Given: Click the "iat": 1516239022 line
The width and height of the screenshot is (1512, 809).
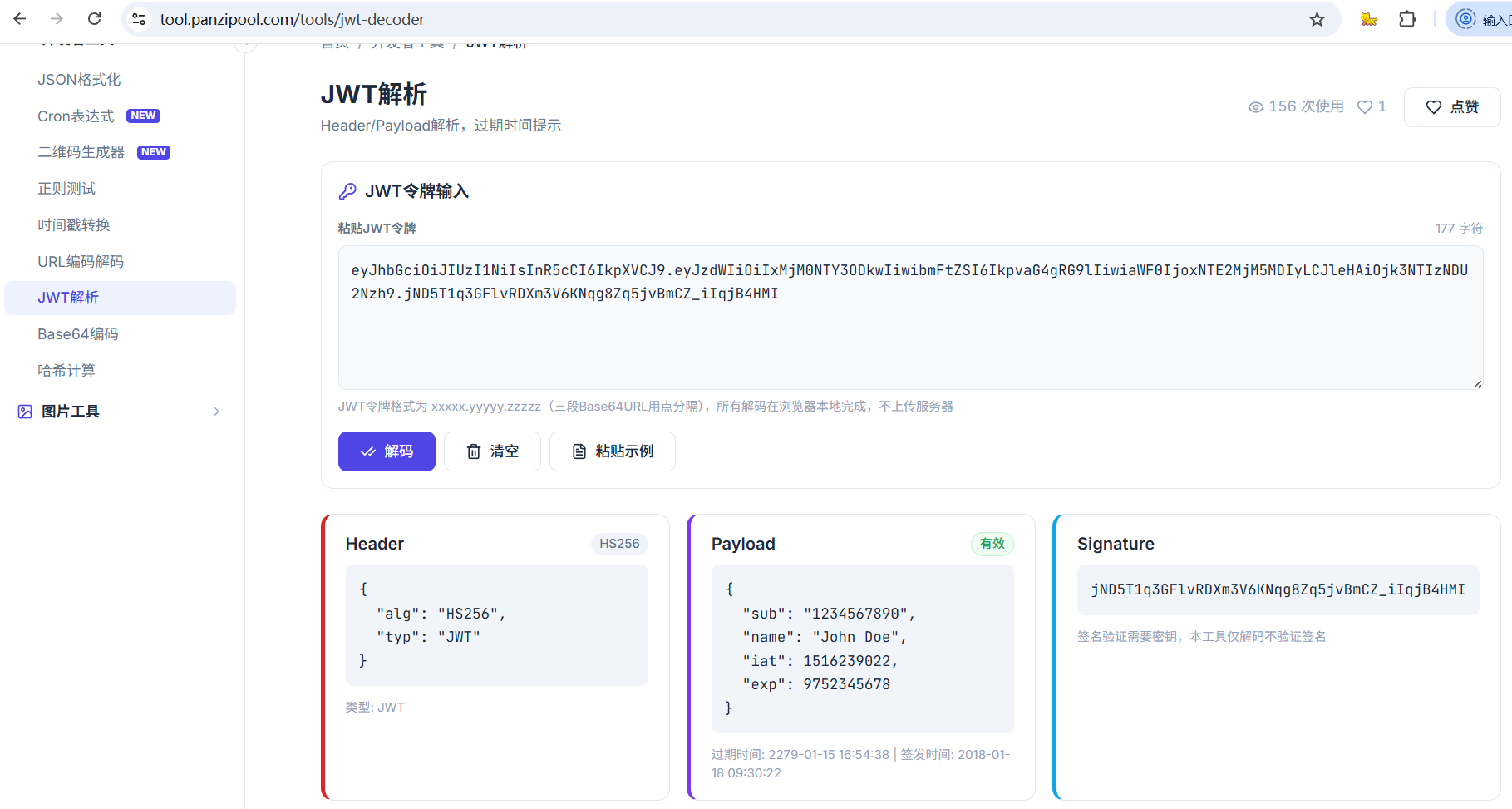Looking at the screenshot, I should [820, 661].
